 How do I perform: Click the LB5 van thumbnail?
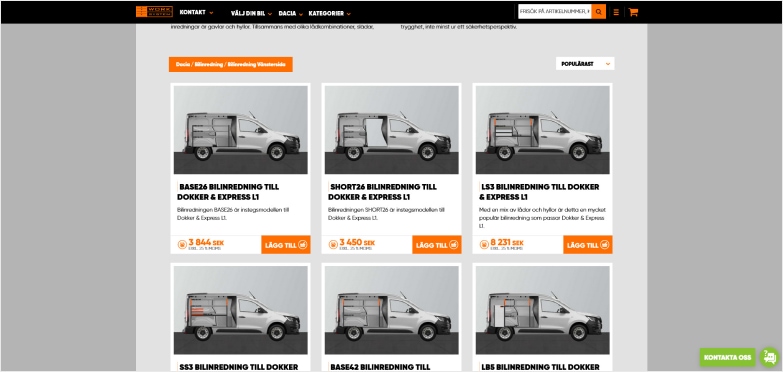click(x=542, y=310)
